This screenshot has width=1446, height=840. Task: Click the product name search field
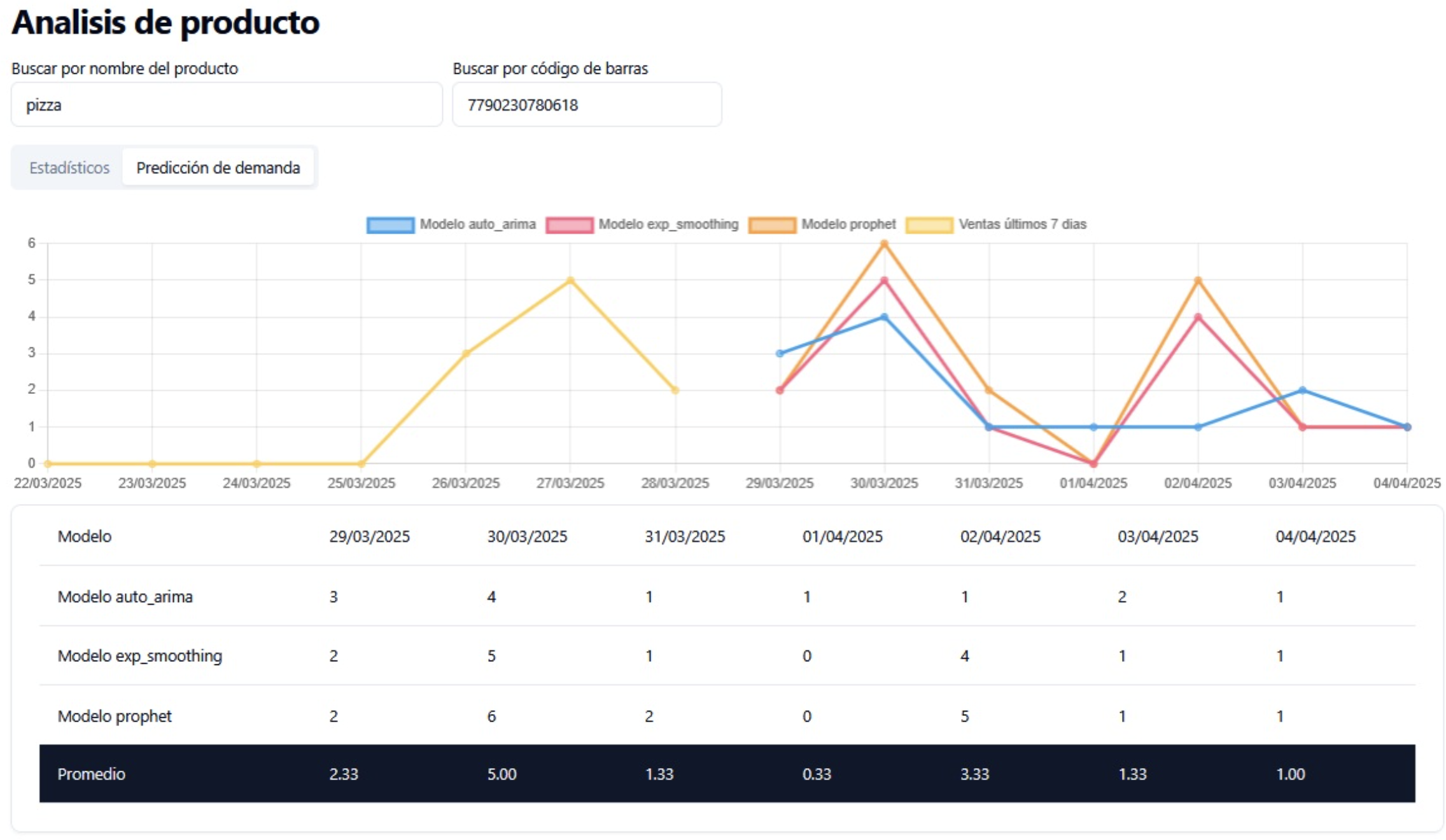[227, 104]
